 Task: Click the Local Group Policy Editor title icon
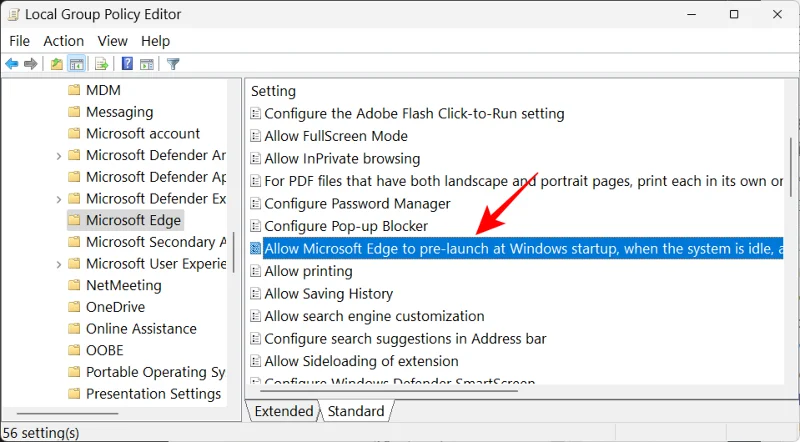[x=13, y=14]
